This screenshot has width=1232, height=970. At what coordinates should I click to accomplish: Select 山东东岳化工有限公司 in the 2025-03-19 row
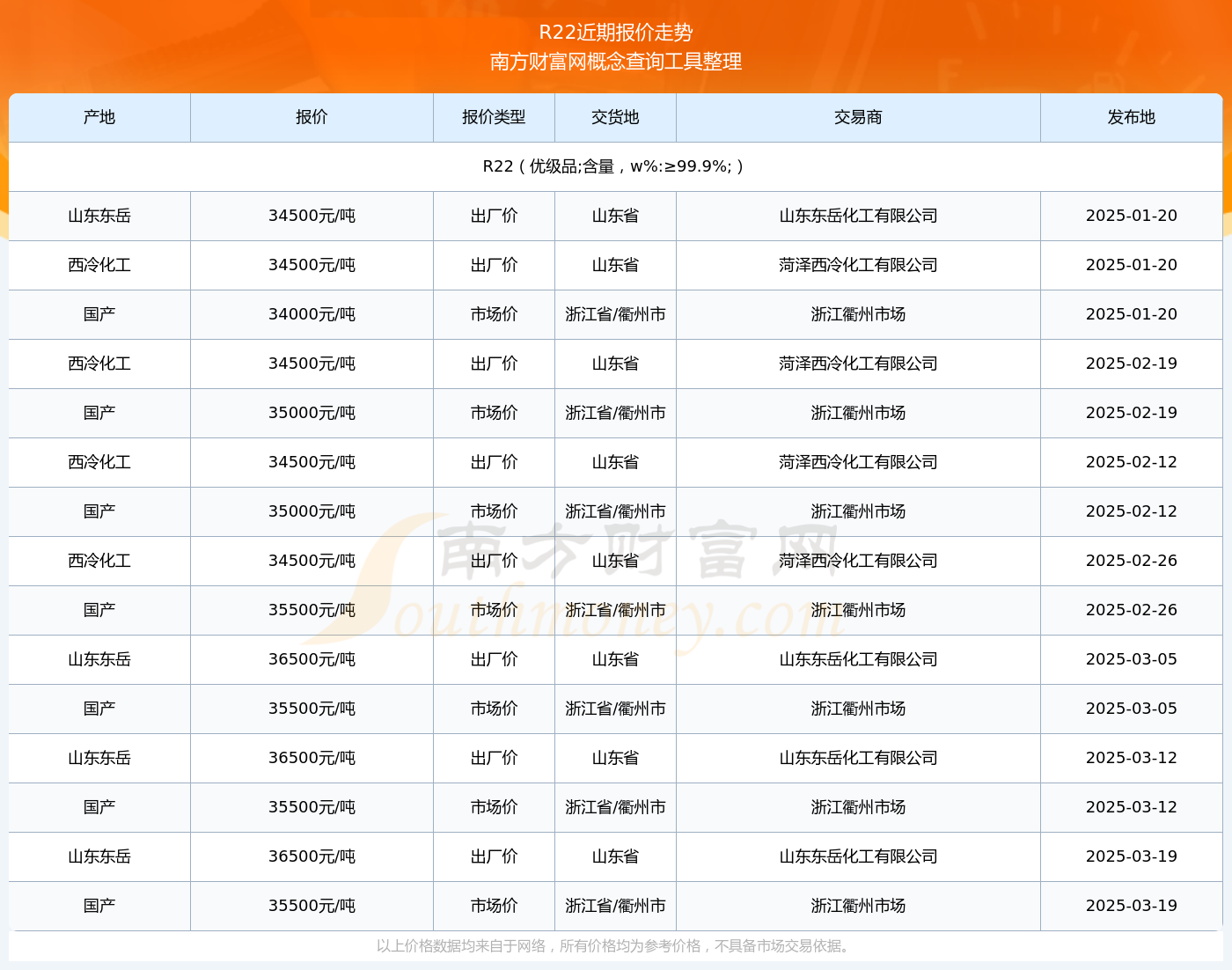pos(858,856)
